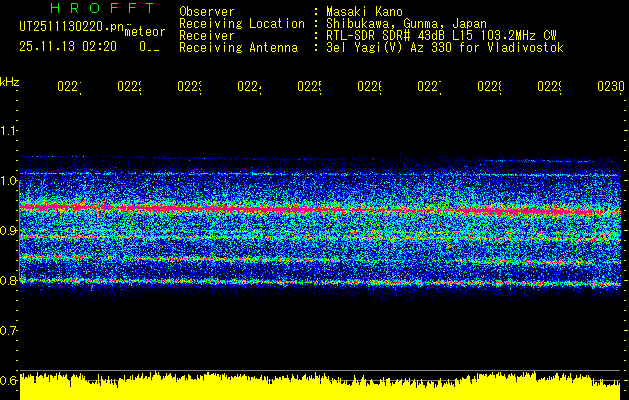Click the 1.1 kHz frequency label
The image size is (629, 400).
[x=9, y=130]
